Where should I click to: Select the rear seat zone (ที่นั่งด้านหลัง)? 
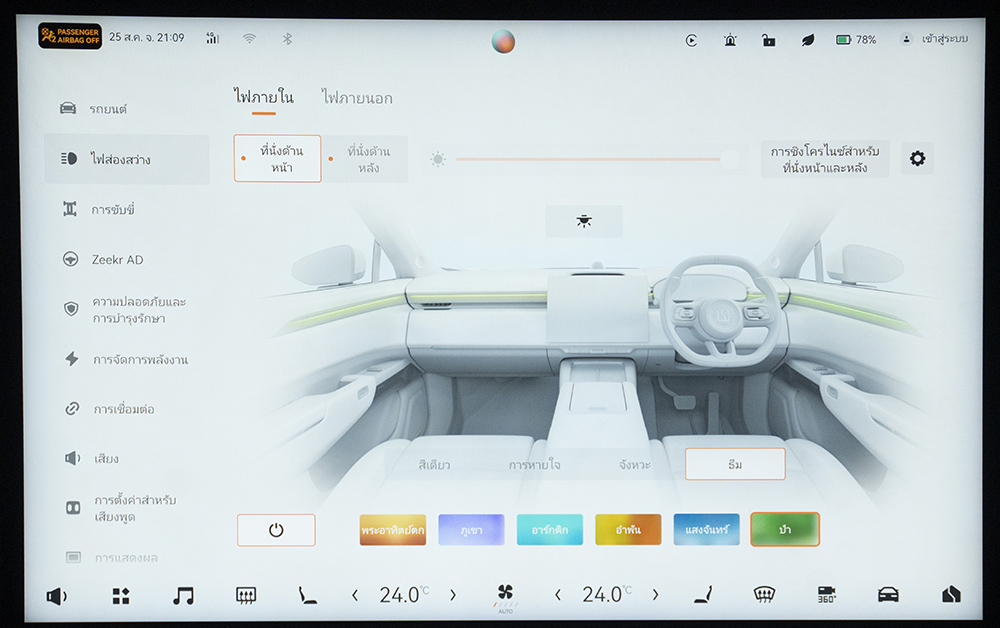coord(367,159)
